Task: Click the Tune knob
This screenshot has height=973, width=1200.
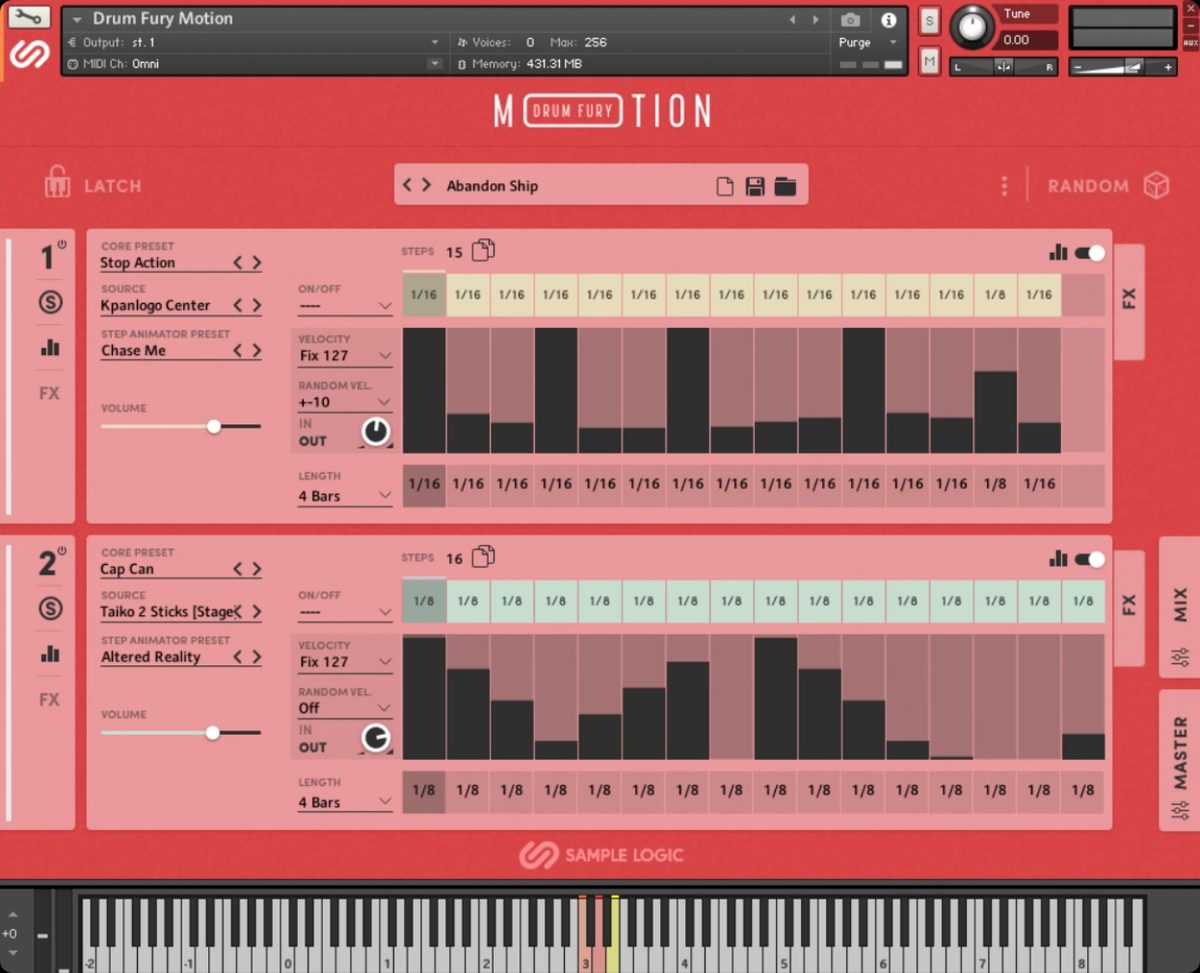Action: click(x=973, y=27)
